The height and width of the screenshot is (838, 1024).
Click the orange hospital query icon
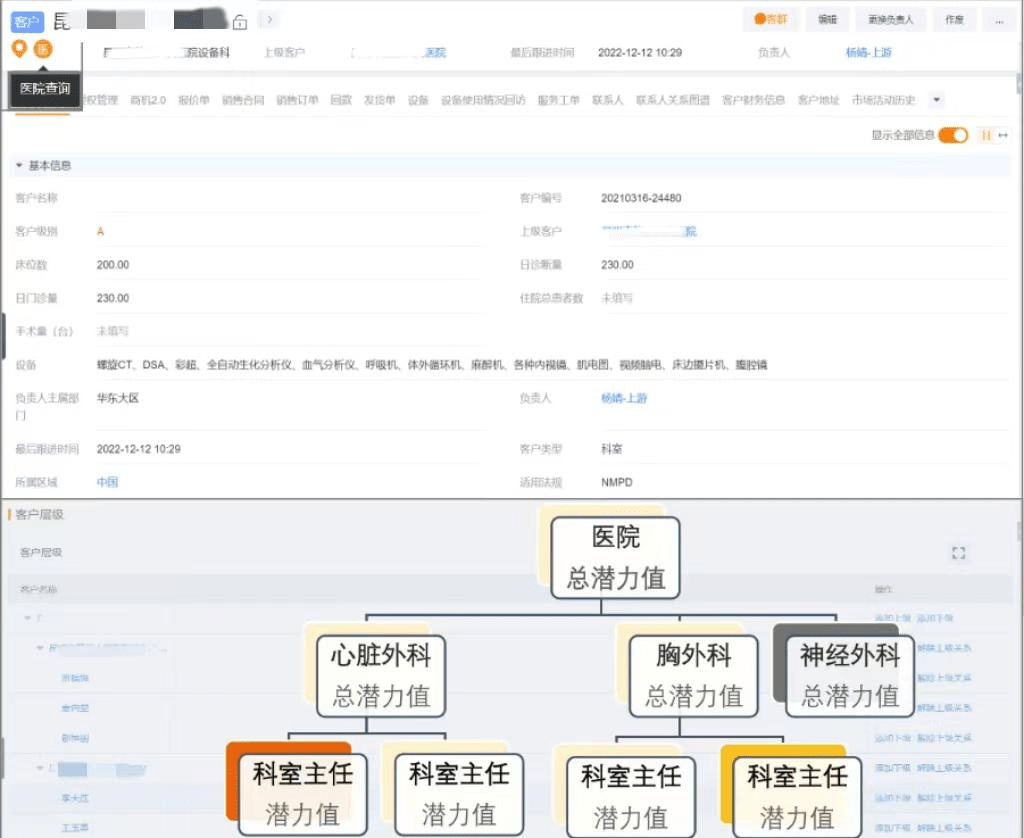(x=43, y=49)
